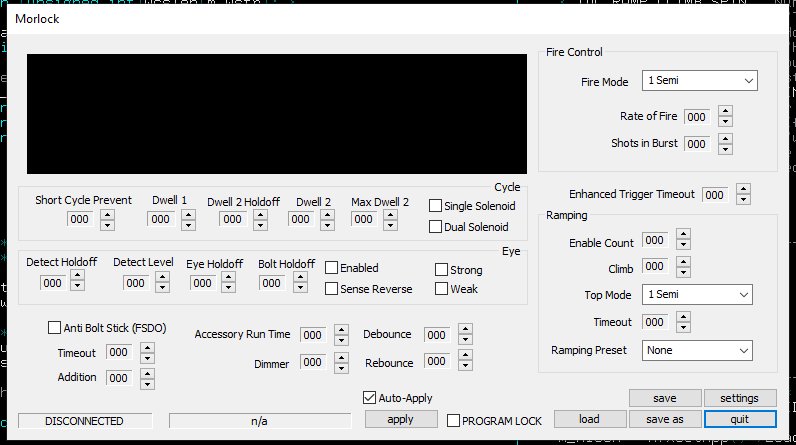The image size is (796, 445).
Task: Uncheck the Auto-Apply checkbox
Action: pyautogui.click(x=370, y=398)
